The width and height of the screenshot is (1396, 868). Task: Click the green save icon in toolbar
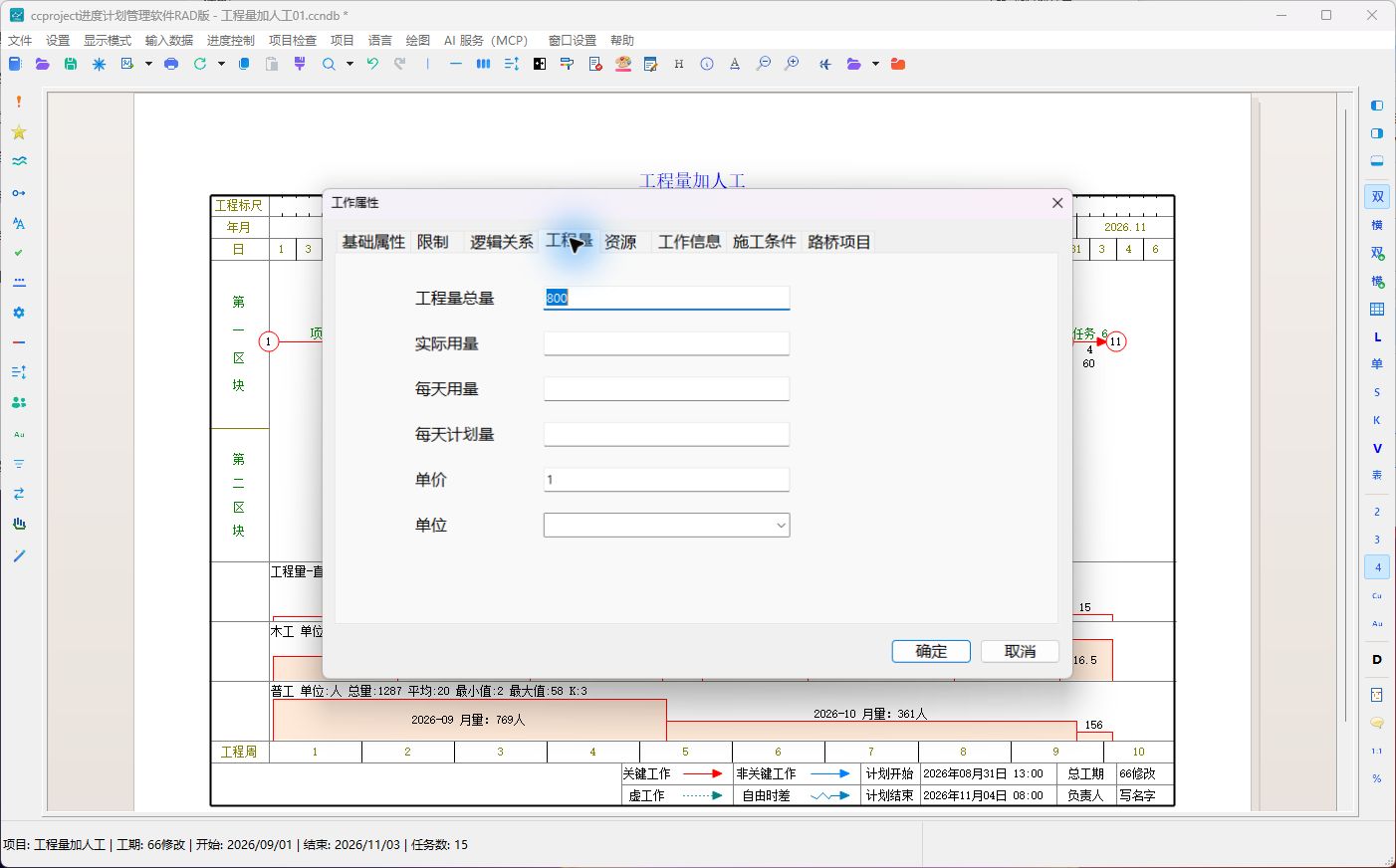tap(71, 64)
